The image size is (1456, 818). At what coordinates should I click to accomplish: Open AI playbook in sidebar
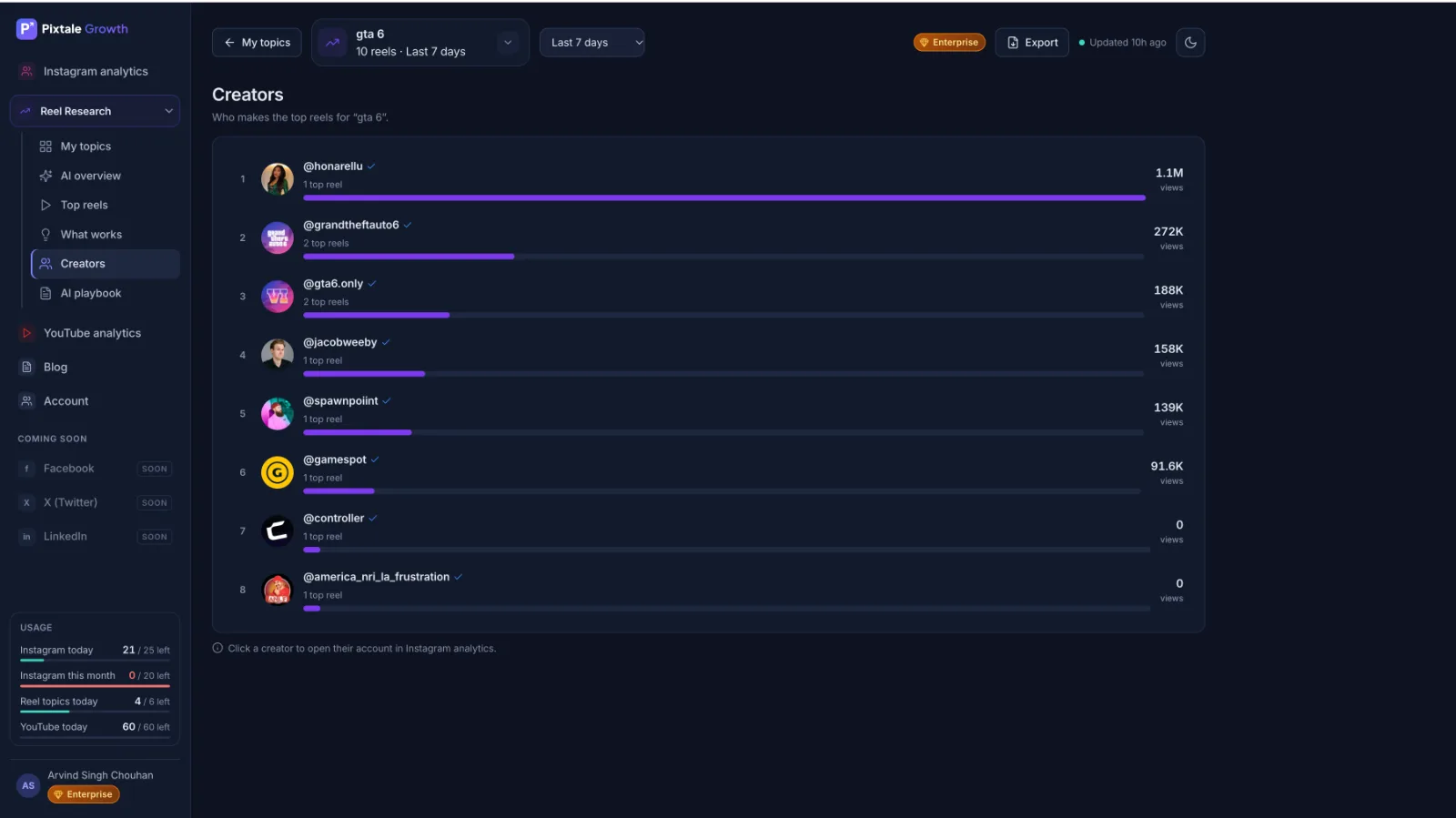[105, 293]
